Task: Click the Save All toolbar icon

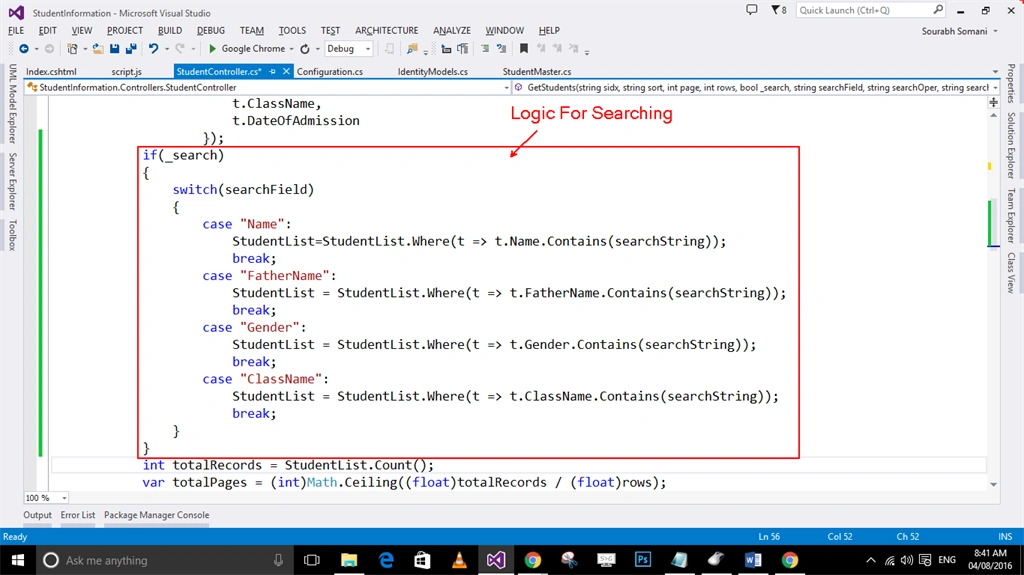Action: coord(131,48)
